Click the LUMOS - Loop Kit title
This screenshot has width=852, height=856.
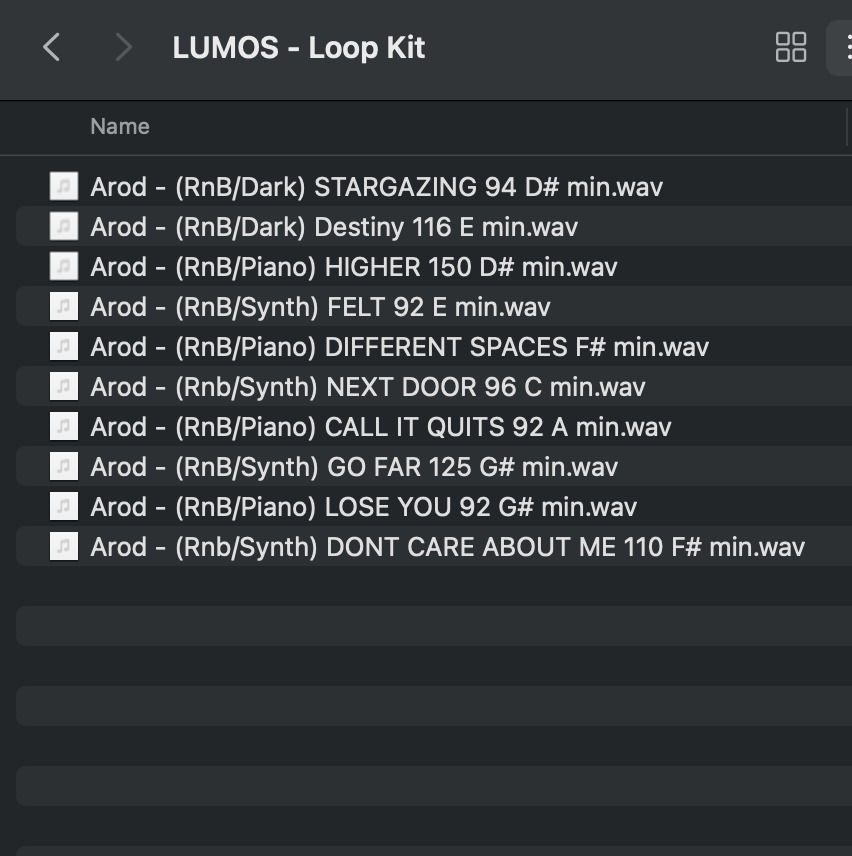coord(297,47)
